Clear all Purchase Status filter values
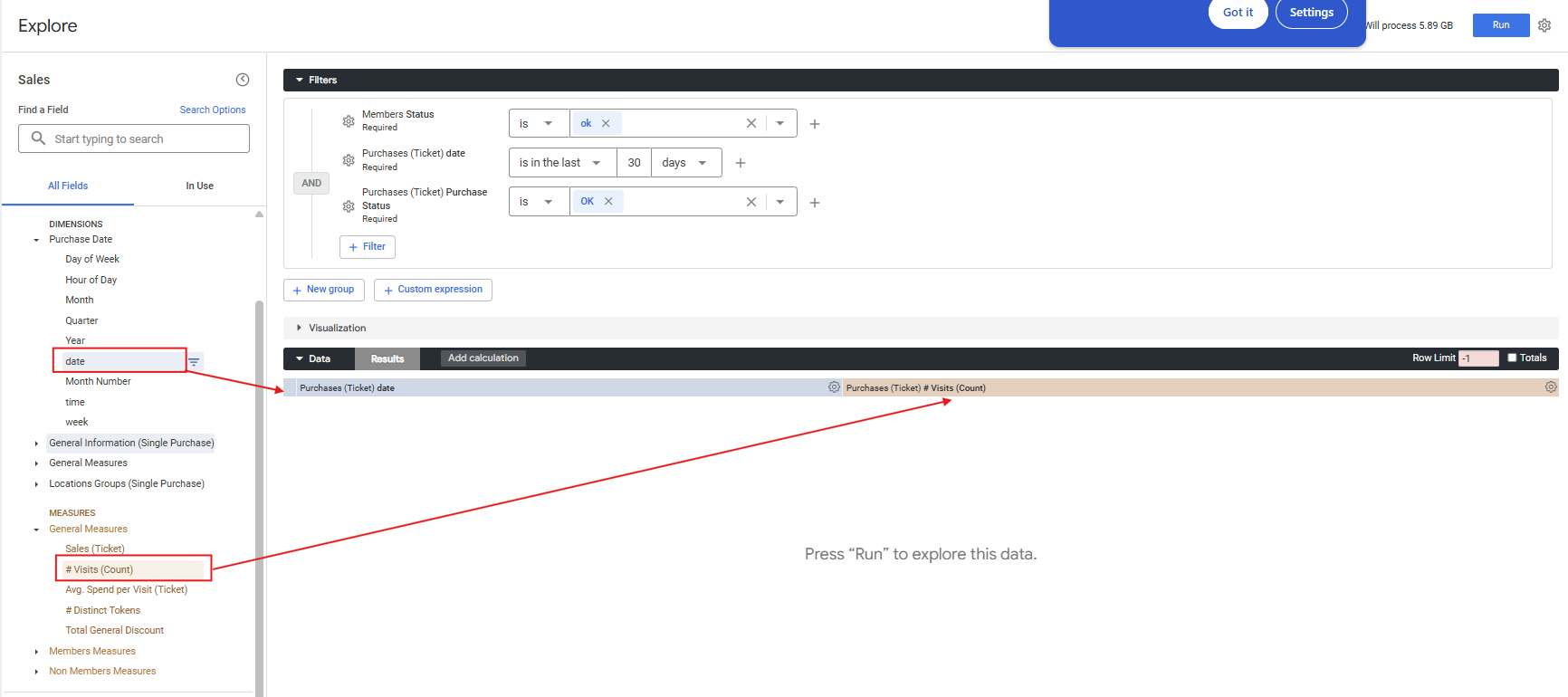This screenshot has width=1568, height=697. pos(751,202)
